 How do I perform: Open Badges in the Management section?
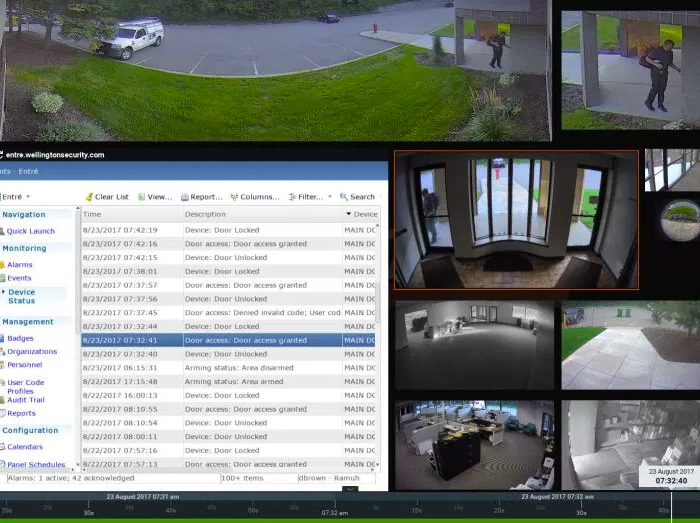(x=19, y=338)
